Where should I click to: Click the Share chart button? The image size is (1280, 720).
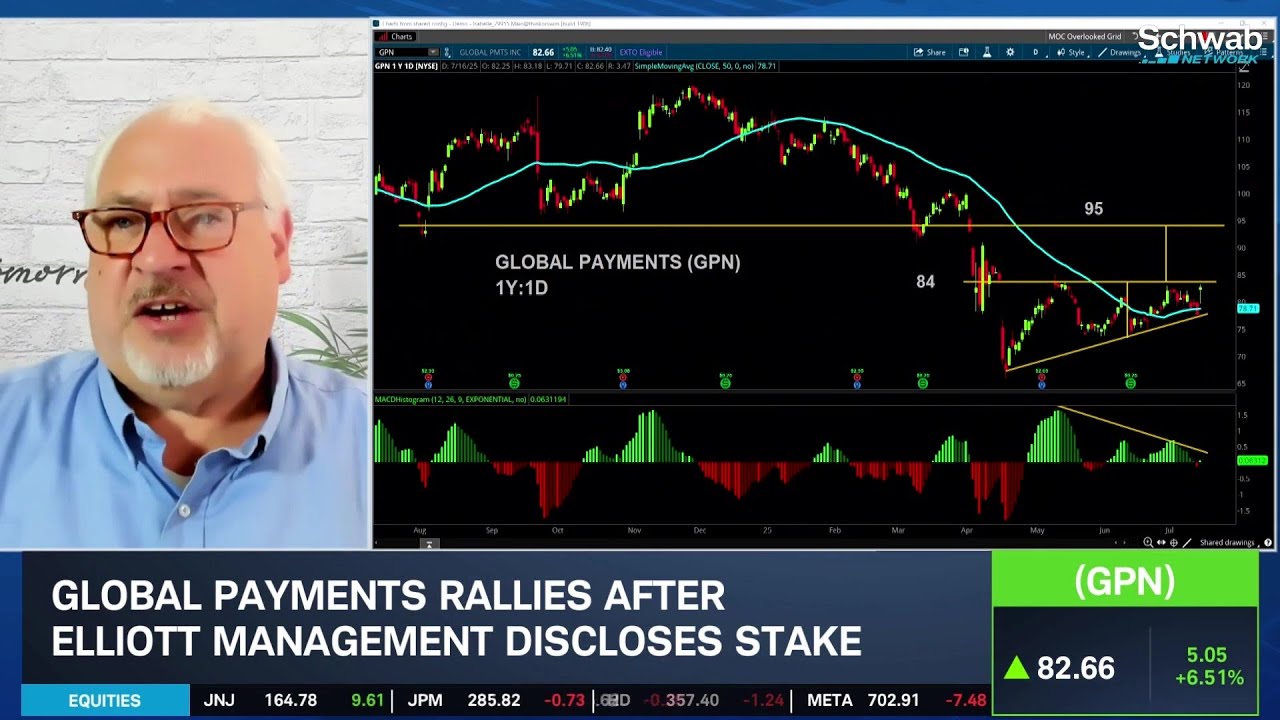(930, 52)
